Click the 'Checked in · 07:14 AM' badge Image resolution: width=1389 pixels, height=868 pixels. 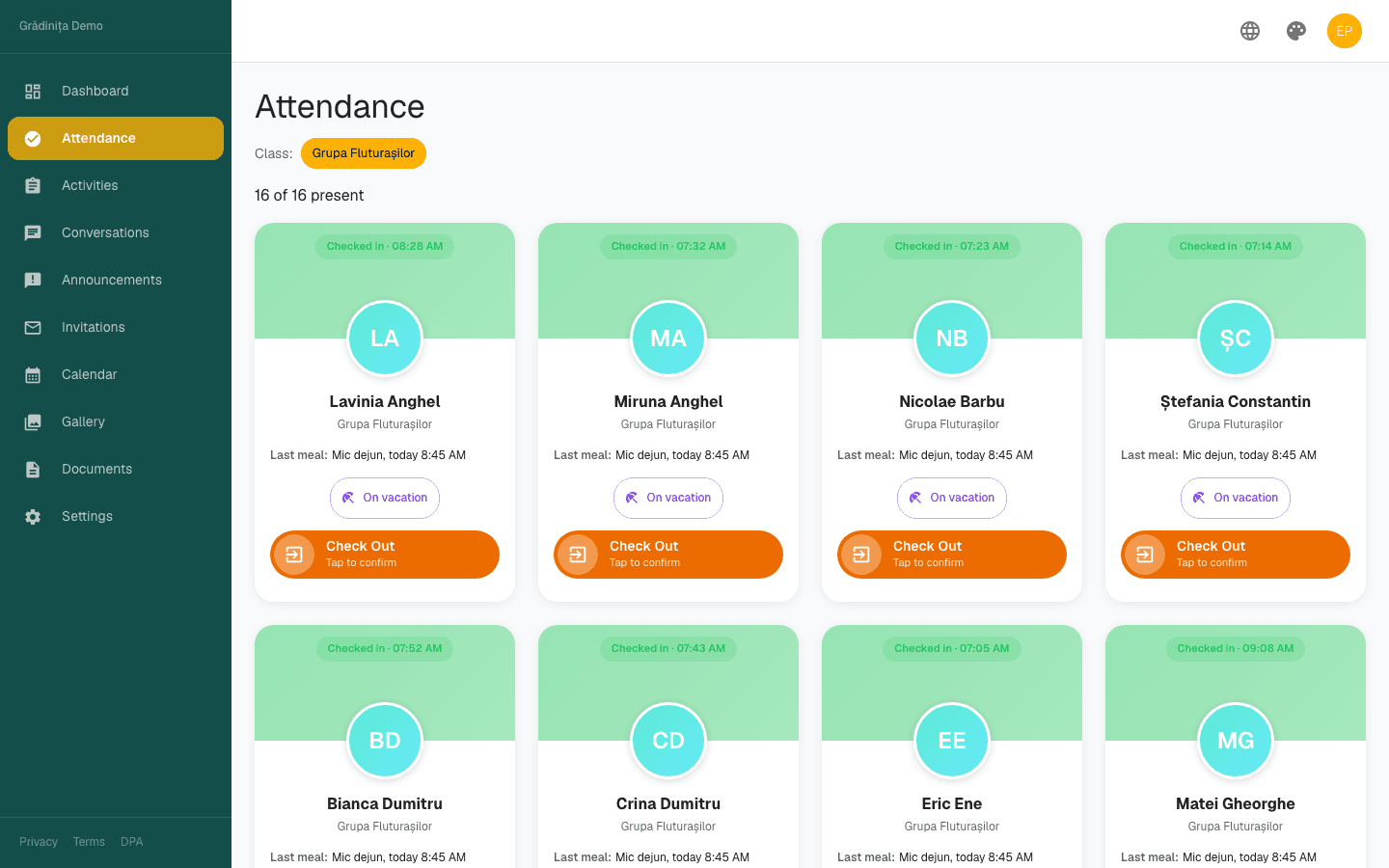[1236, 247]
